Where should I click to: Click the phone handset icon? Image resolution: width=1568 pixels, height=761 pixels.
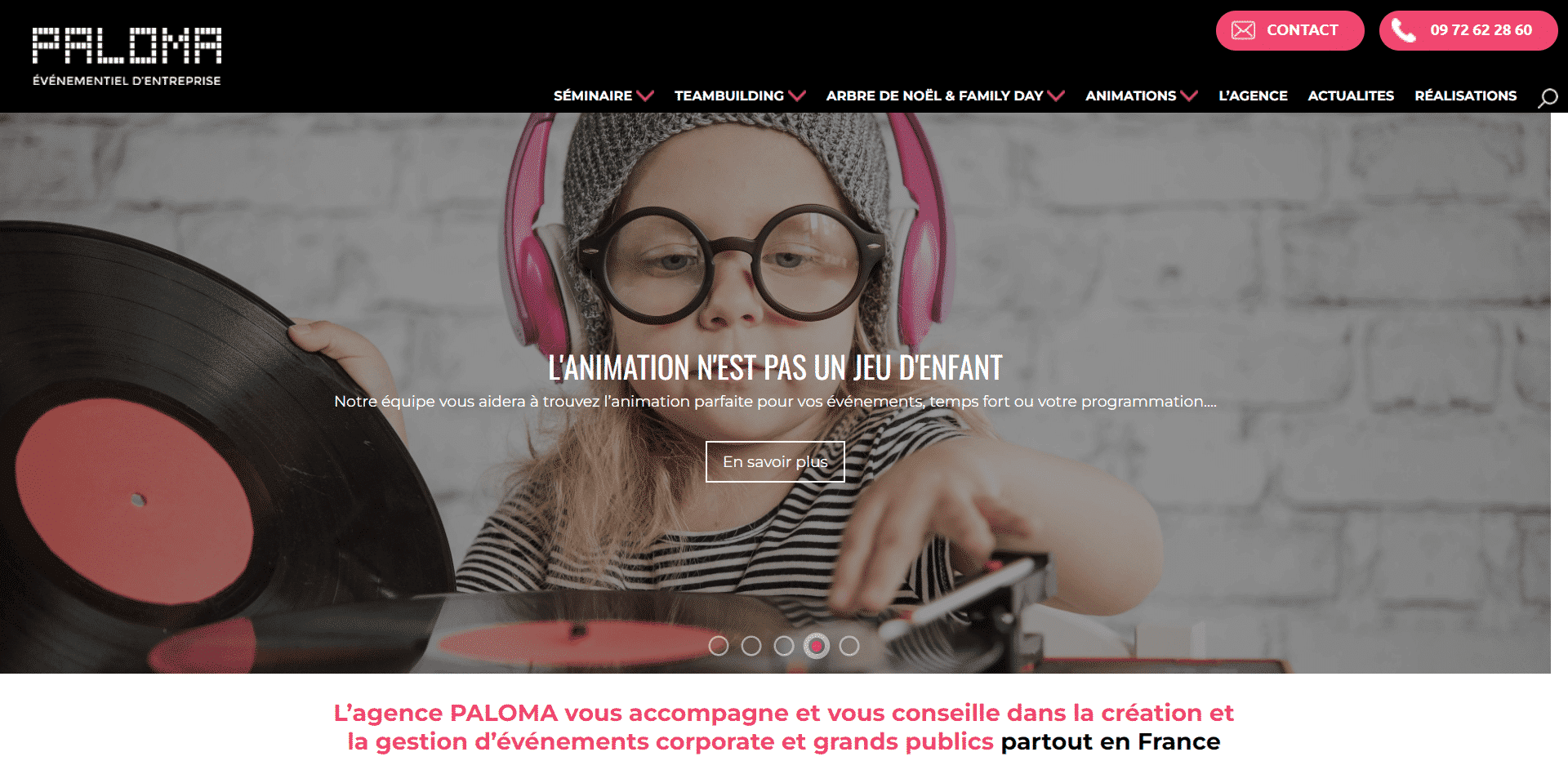[x=1403, y=30]
